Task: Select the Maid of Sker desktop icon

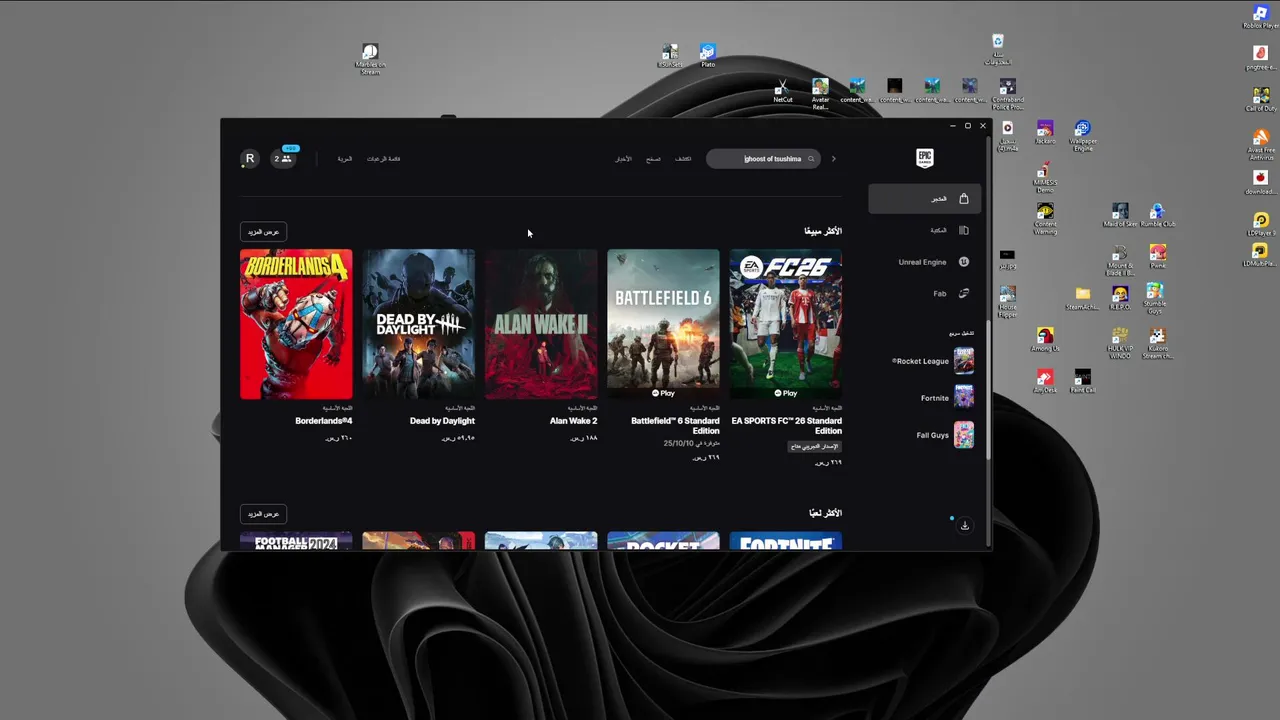Action: 1120,216
